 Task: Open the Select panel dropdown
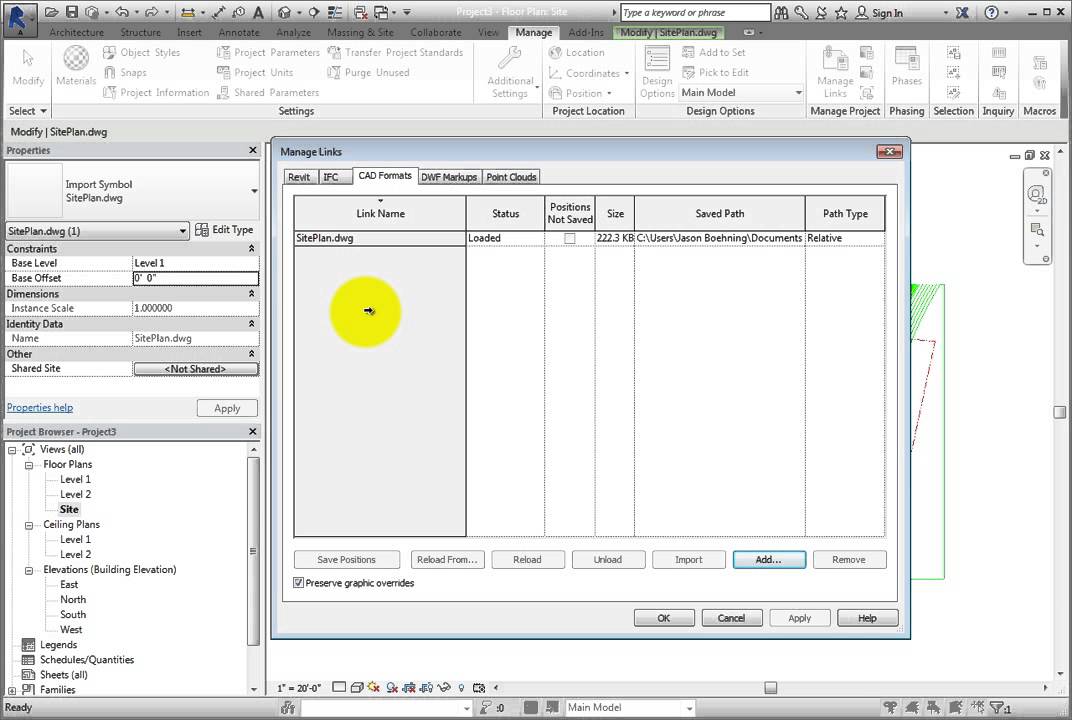click(x=28, y=111)
